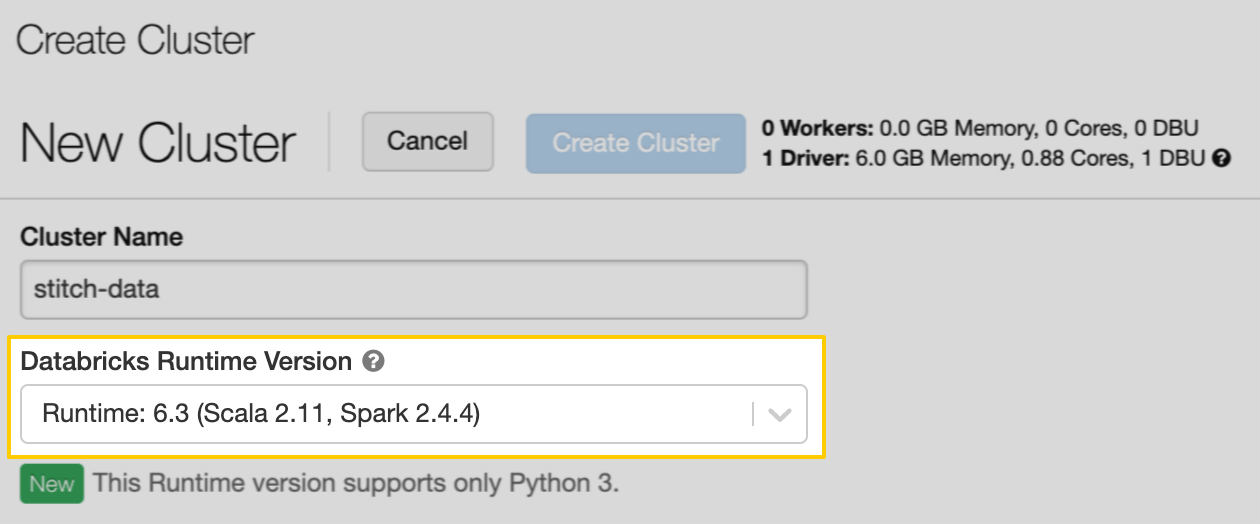This screenshot has width=1260, height=524.
Task: Click the runtime version dropdown chevron arrow
Action: click(780, 414)
